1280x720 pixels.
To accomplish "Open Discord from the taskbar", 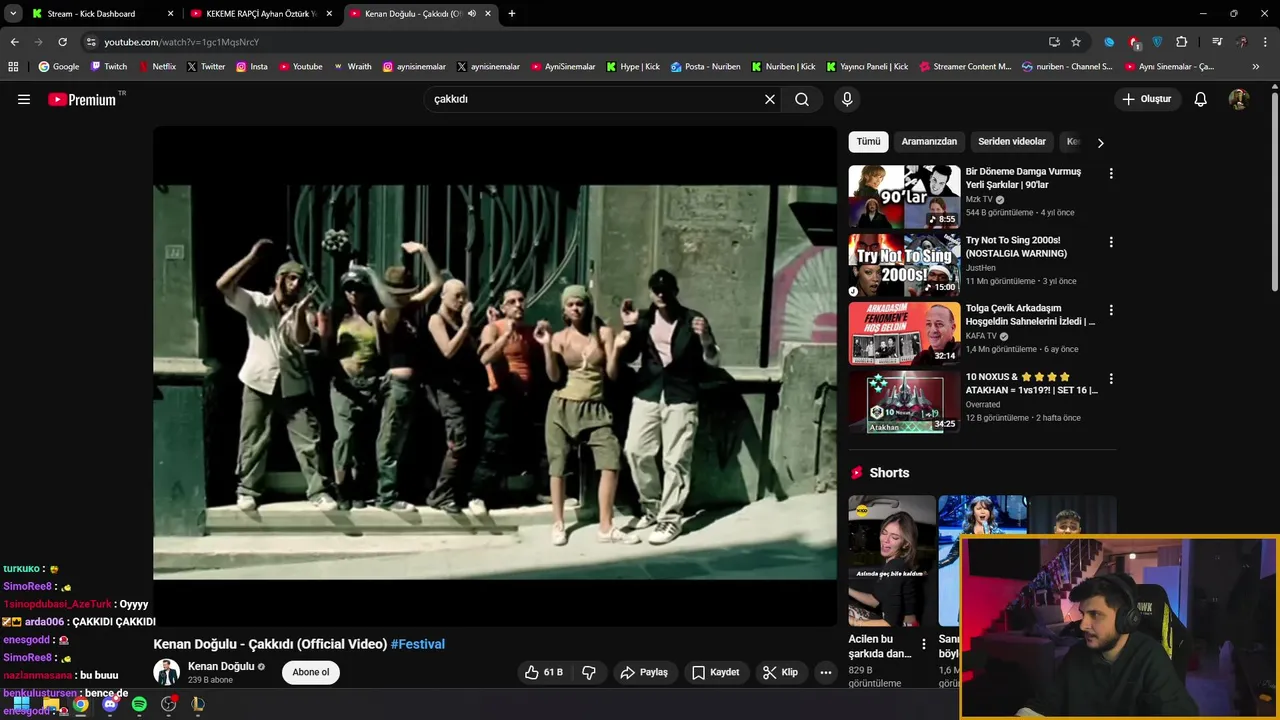I will point(110,704).
